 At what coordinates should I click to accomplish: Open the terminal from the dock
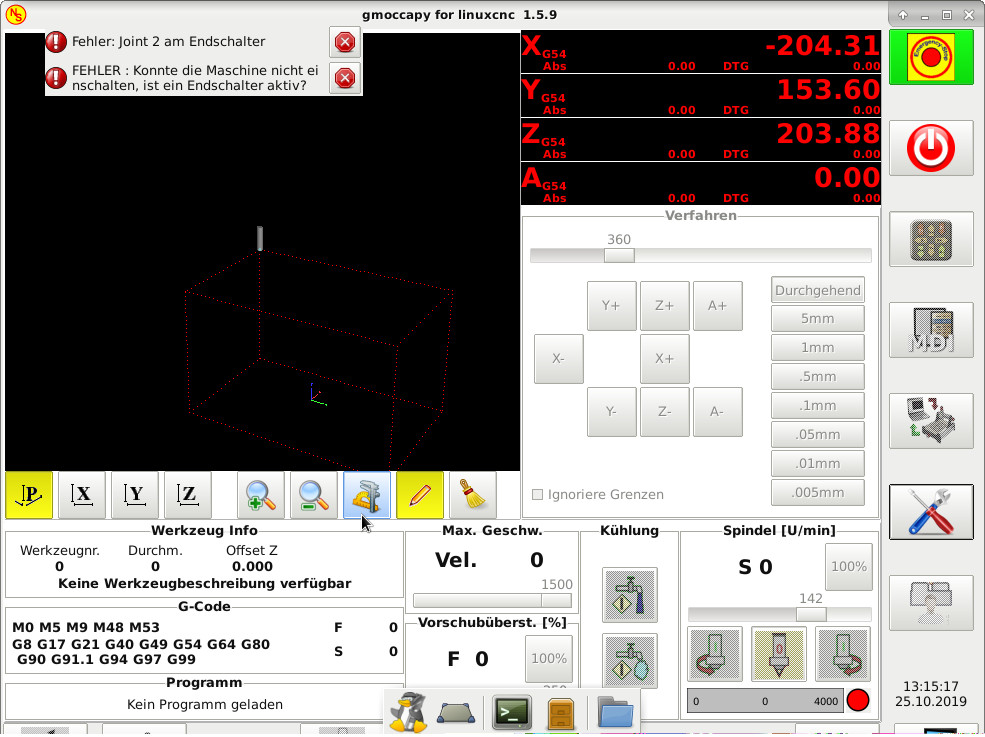click(512, 712)
